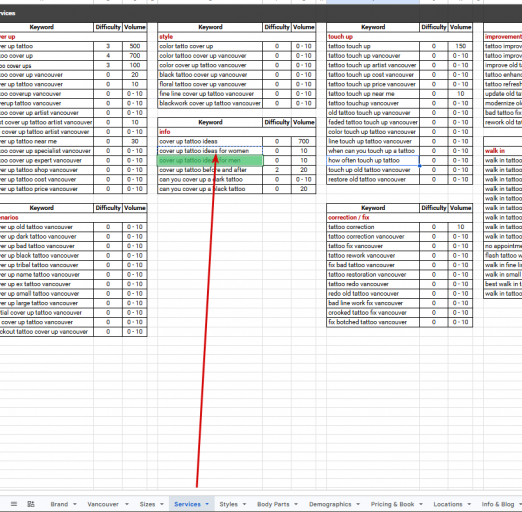
Task: Click cell 'tattoo touchup vancouver'
Action: point(373,103)
